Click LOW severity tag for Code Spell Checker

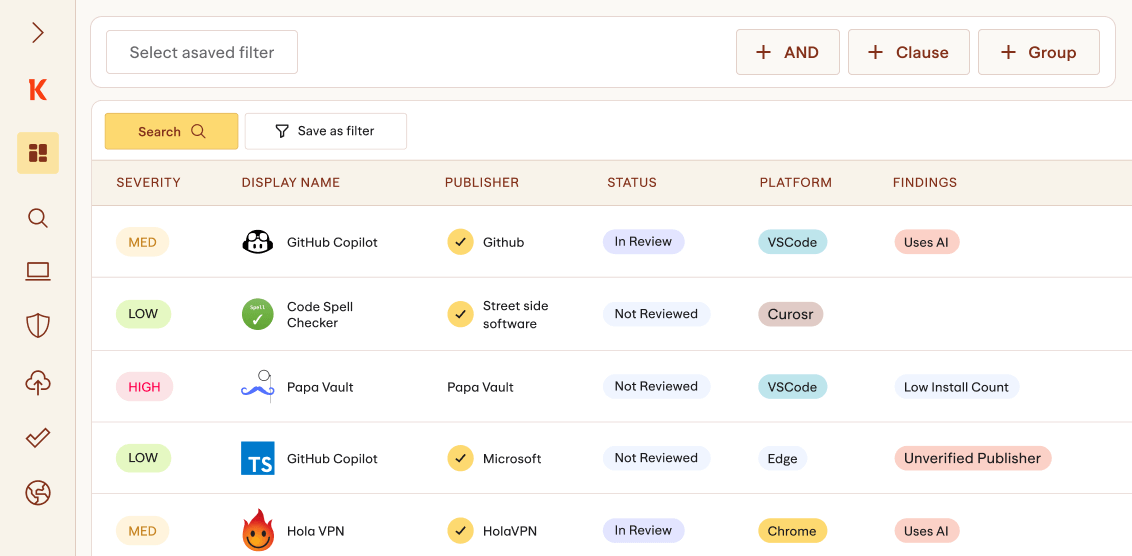143,314
